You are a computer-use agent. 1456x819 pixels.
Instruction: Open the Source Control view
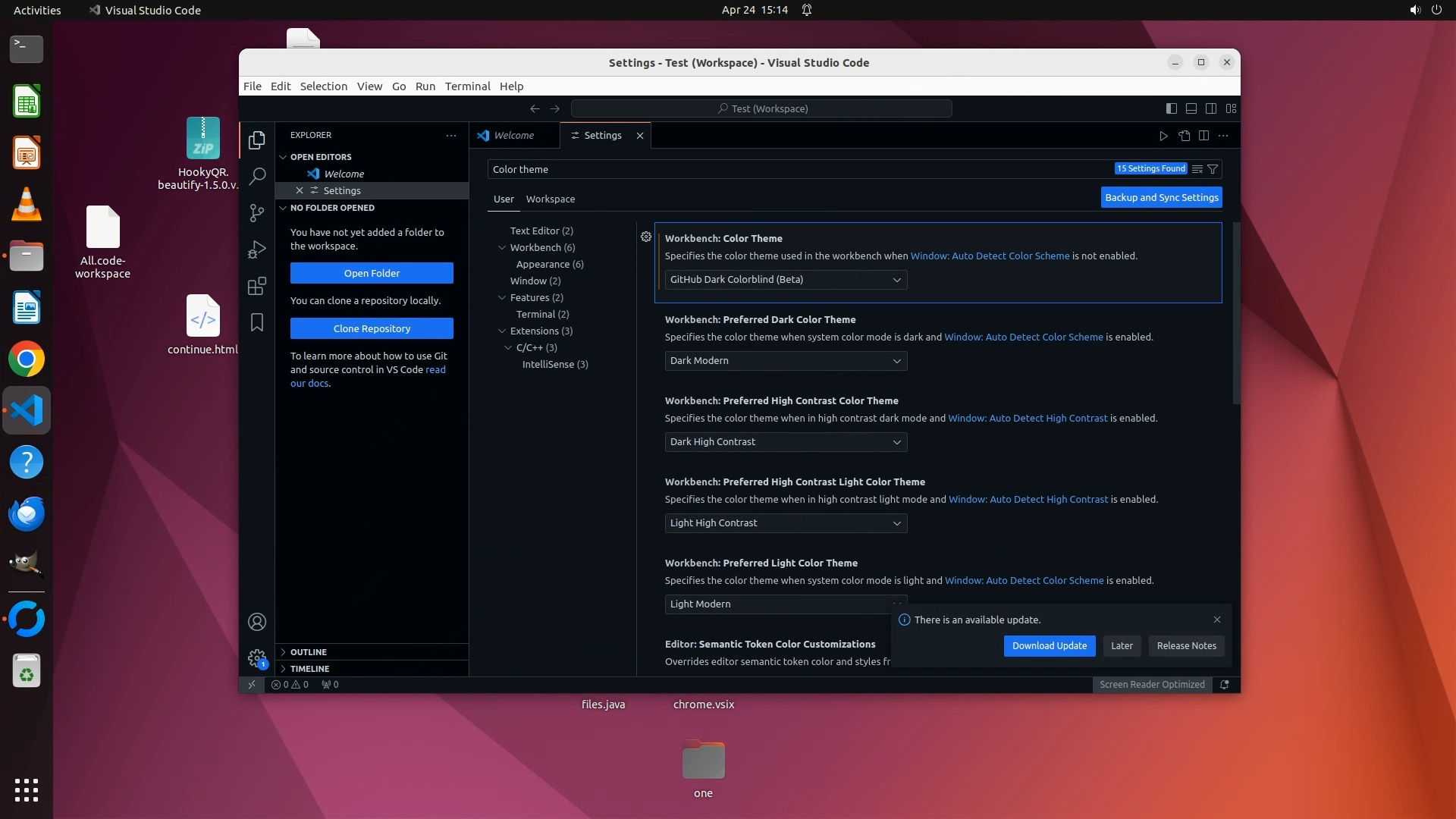pos(257,213)
